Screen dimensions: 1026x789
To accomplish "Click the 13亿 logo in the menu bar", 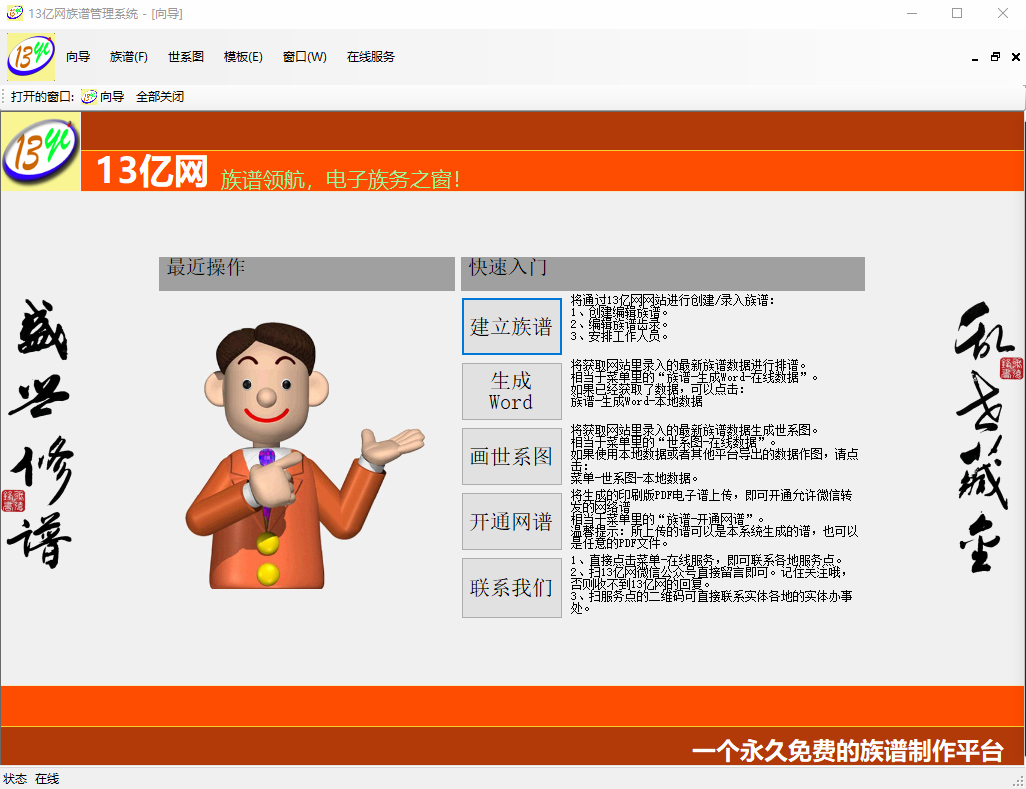I will tap(31, 56).
